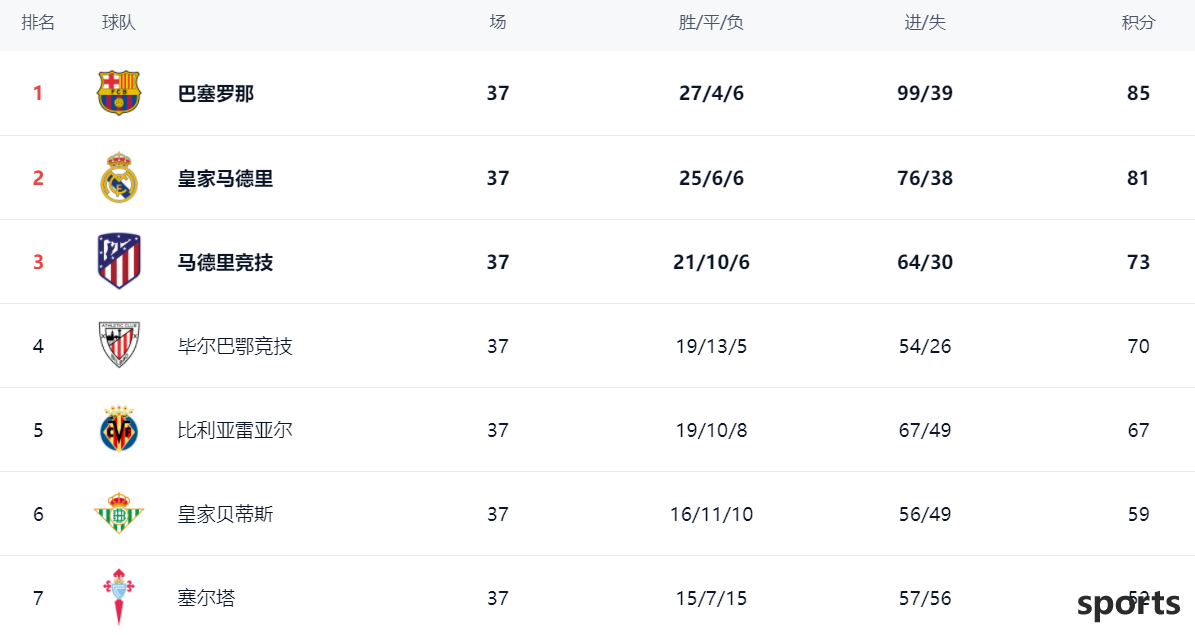This screenshot has height=635, width=1195.
Task: Click the 排名 column header
Action: point(38,23)
